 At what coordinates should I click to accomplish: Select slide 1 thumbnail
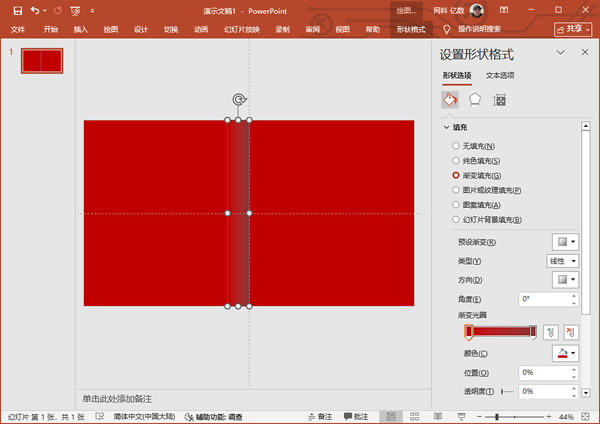coord(41,60)
